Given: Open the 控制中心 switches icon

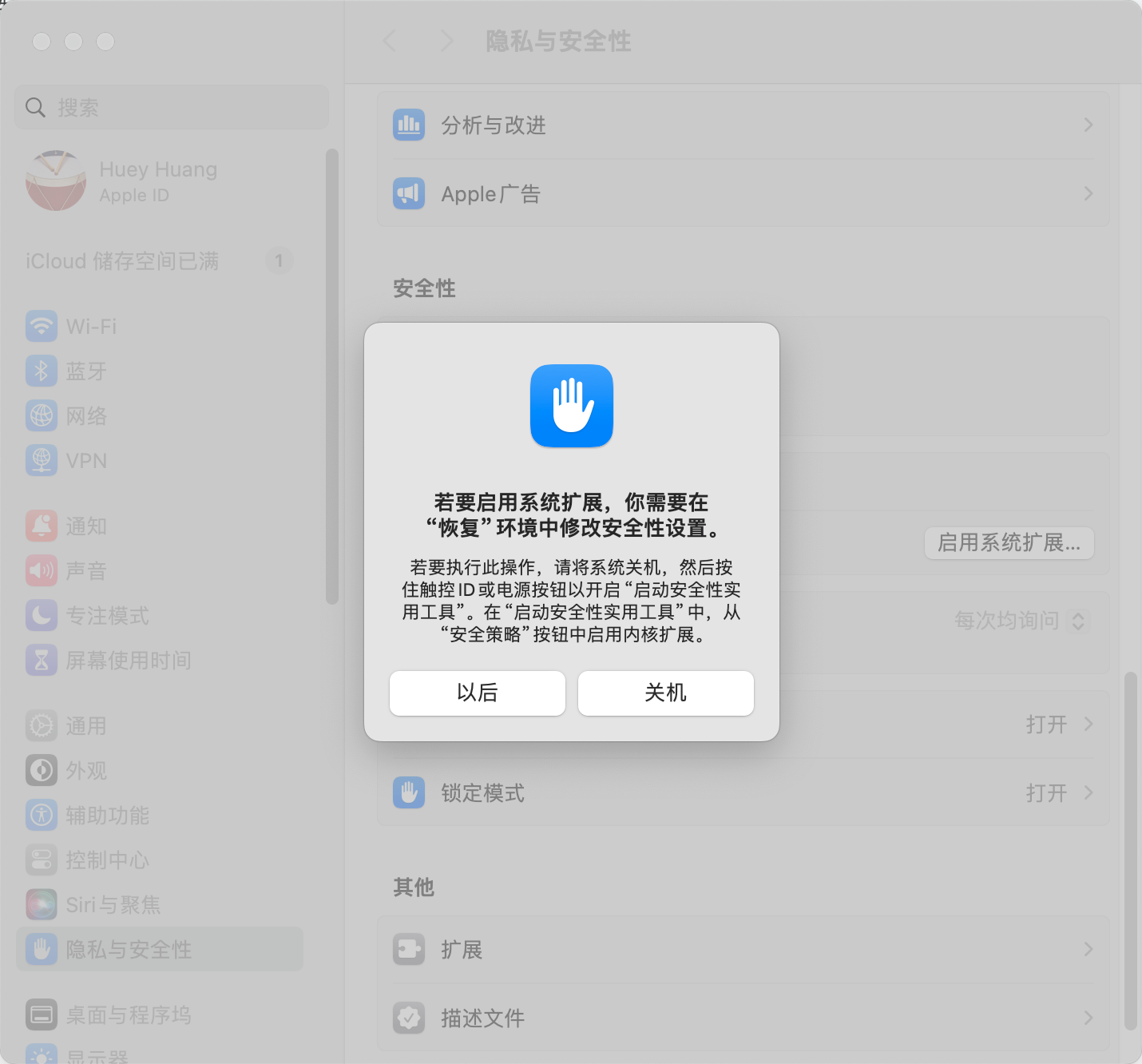Looking at the screenshot, I should click(42, 860).
